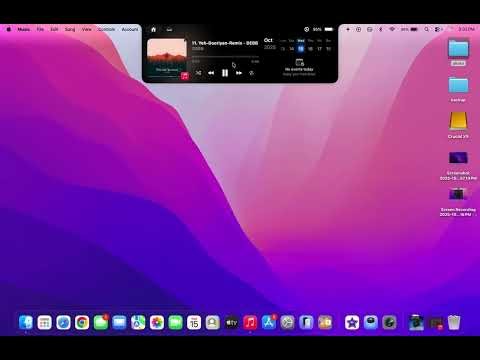Click the battery indicator in the notch panel
The image size is (480, 360).
pos(329,29)
